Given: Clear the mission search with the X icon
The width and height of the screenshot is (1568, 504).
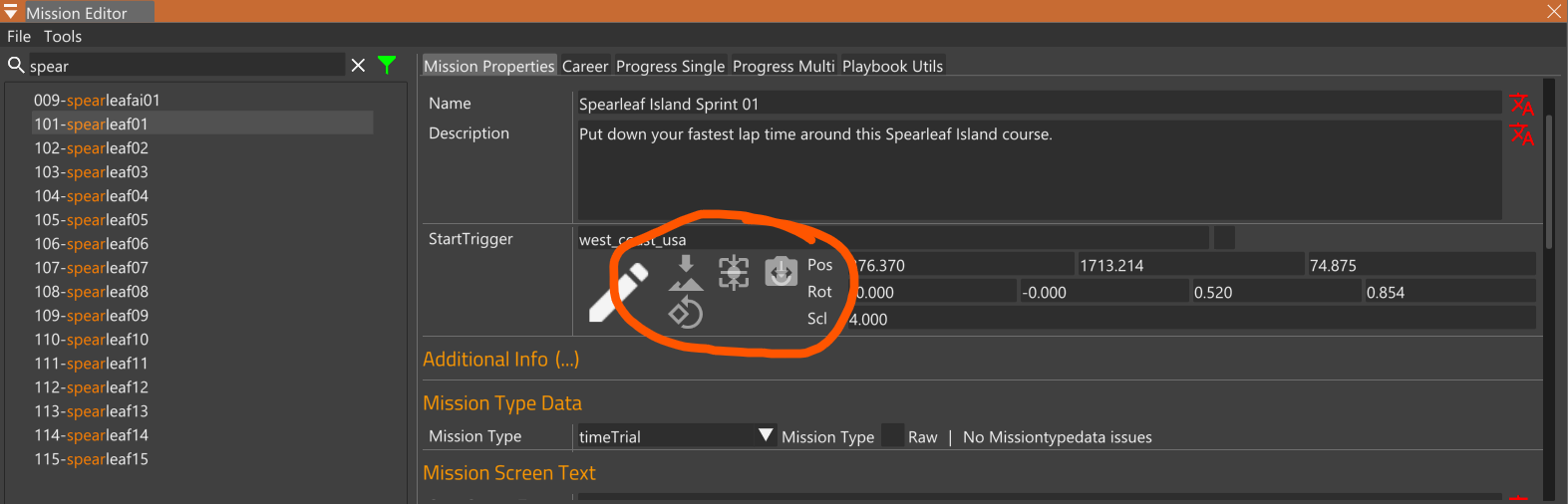Looking at the screenshot, I should (x=358, y=66).
